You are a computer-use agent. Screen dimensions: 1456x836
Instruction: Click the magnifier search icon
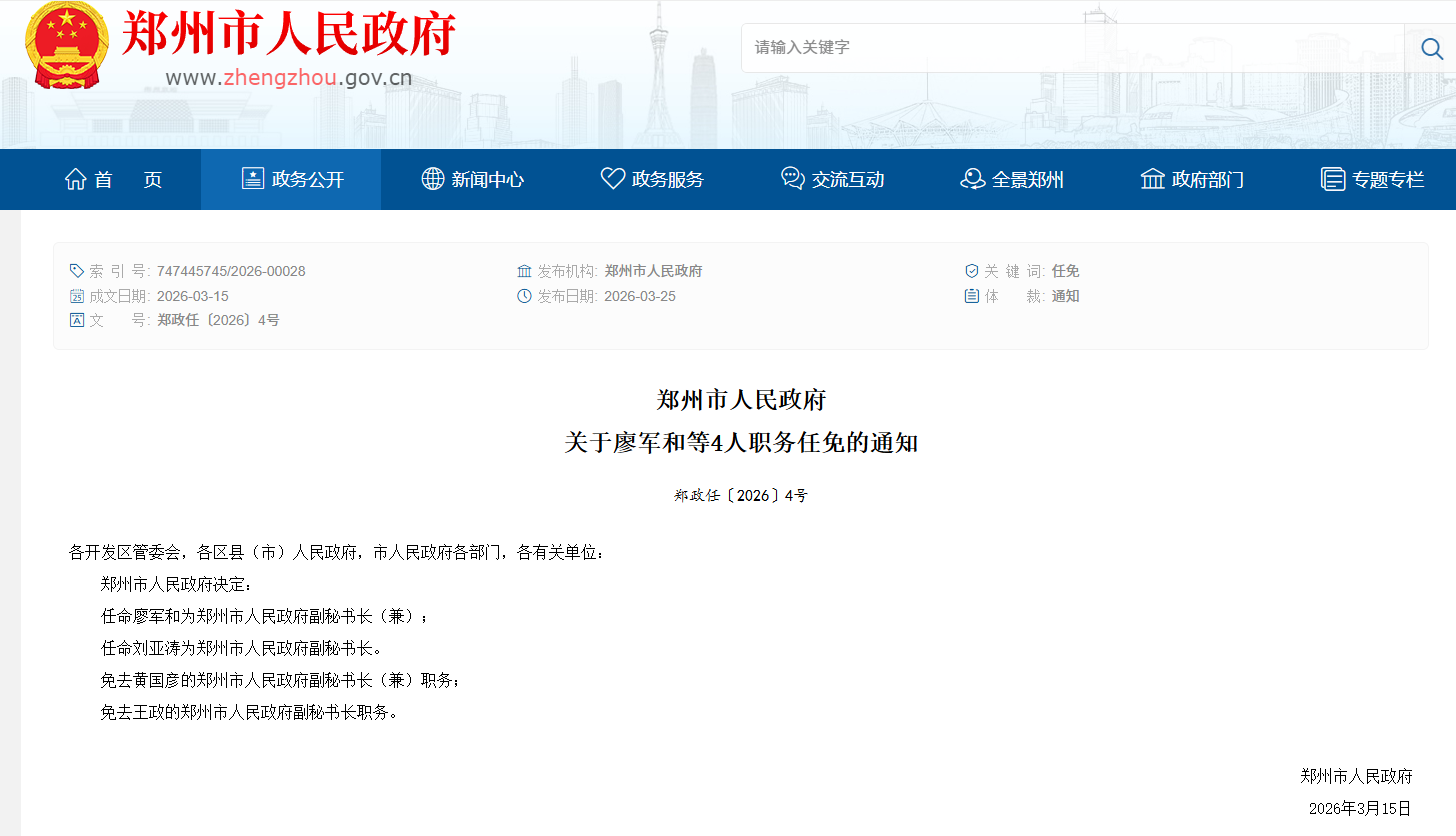(x=1430, y=48)
